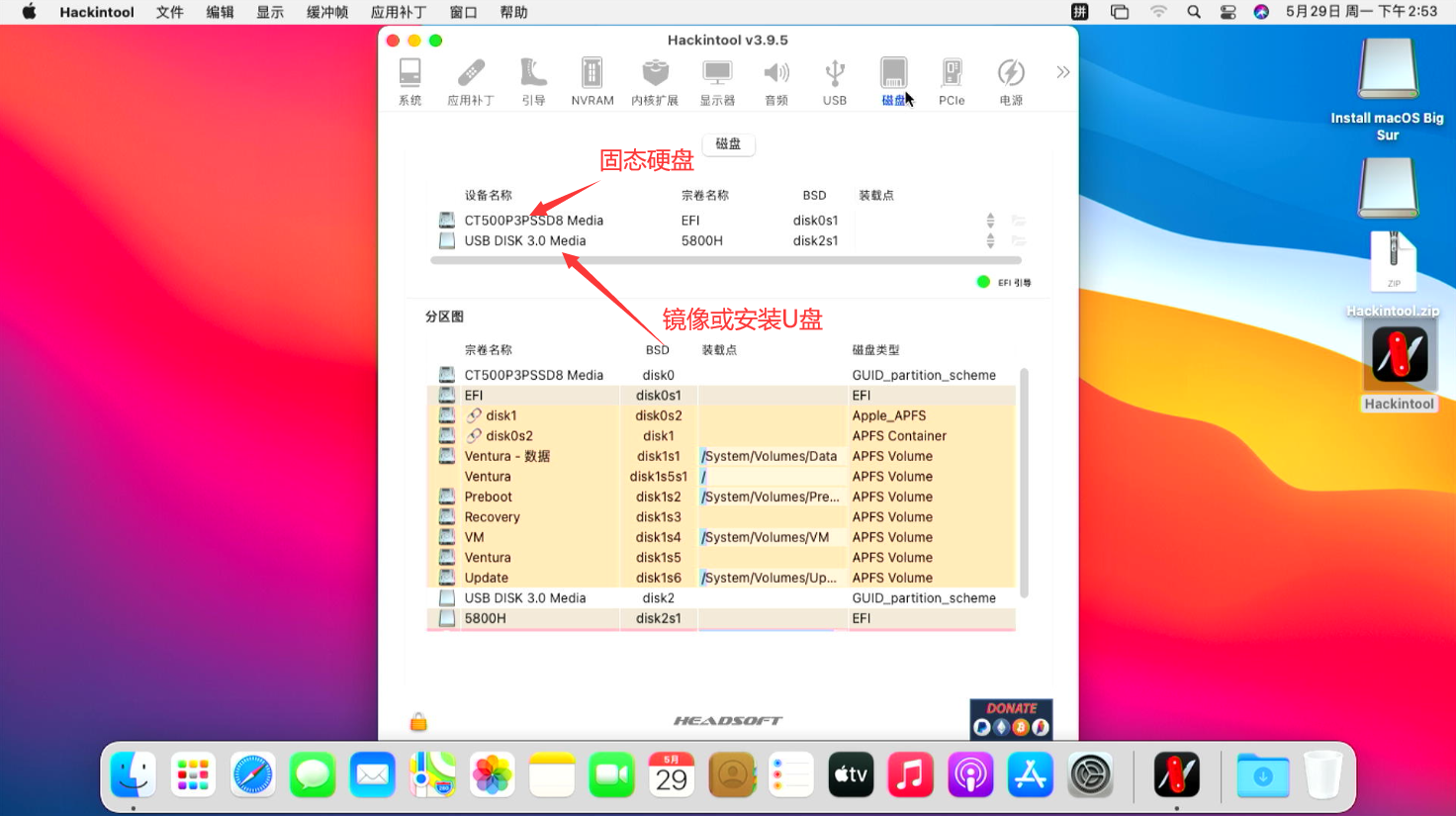Select the 磁盘 (Disks) toolbar icon

pos(893,81)
